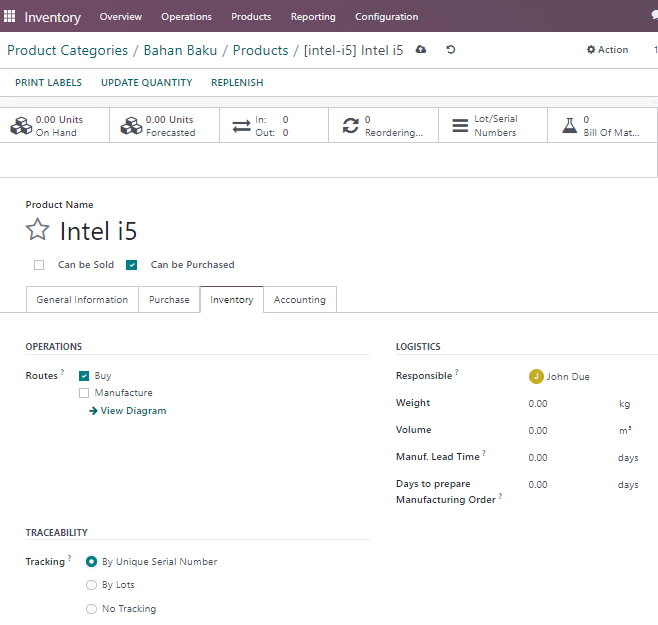
Task: Click the Reordering rules refresh icon
Action: tap(350, 126)
